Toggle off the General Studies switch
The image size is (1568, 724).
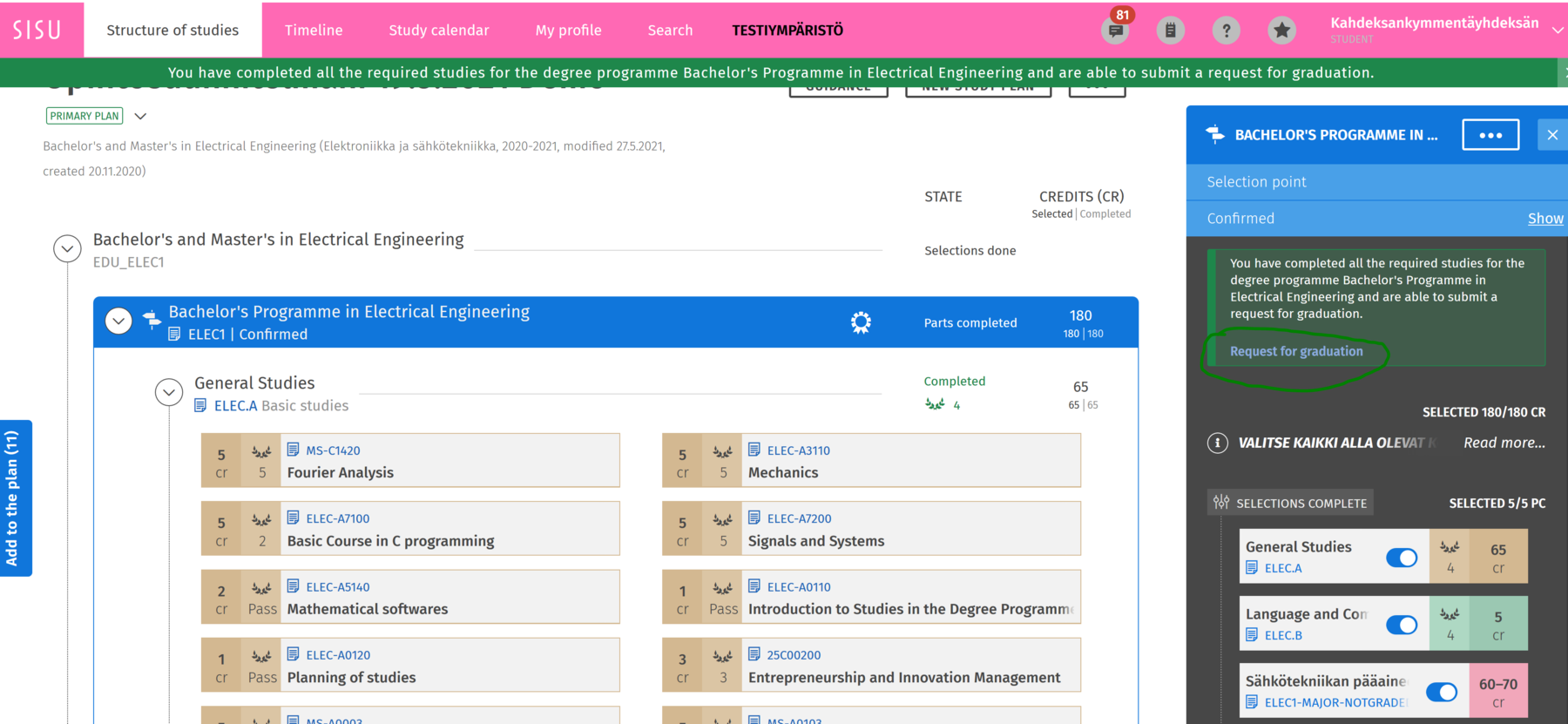coord(1402,558)
